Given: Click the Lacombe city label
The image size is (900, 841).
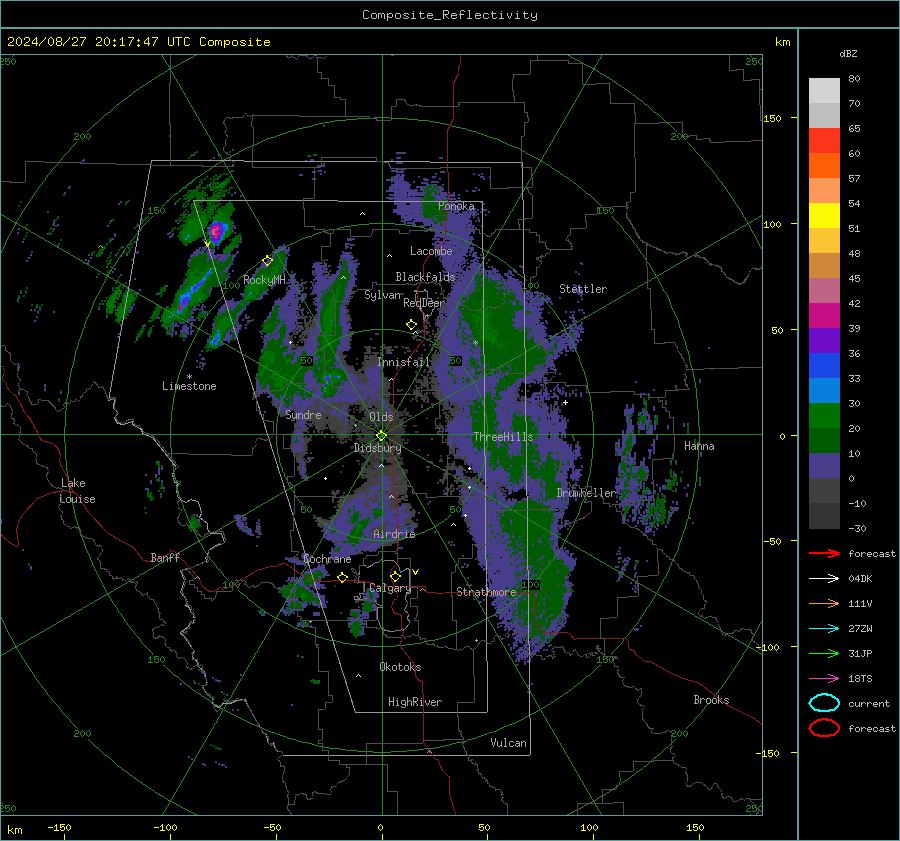Looking at the screenshot, I should [x=431, y=251].
